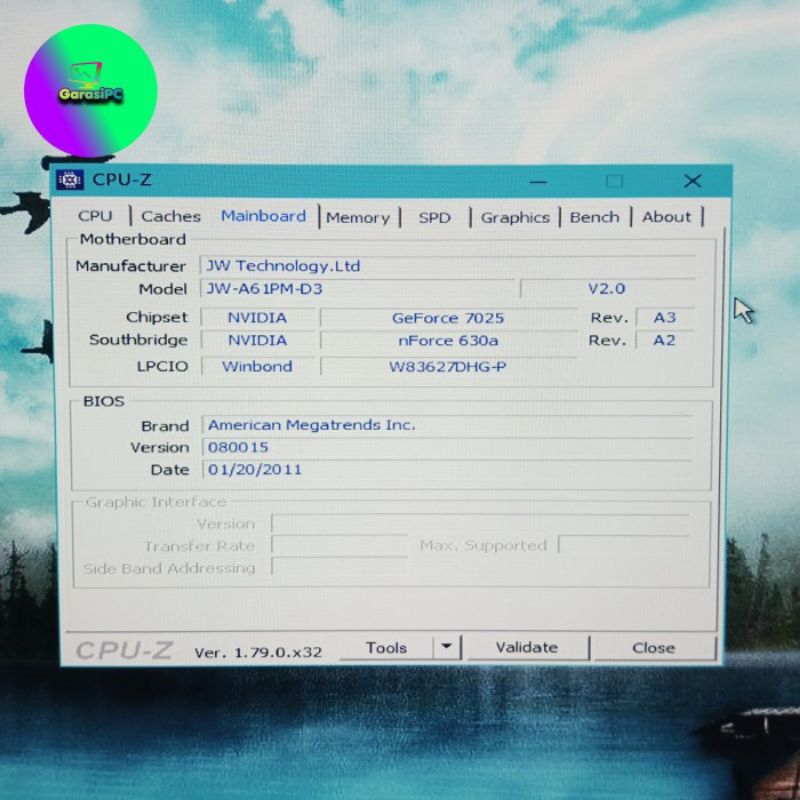This screenshot has width=800, height=800.
Task: Click the LPCIO label
Action: coord(162,366)
